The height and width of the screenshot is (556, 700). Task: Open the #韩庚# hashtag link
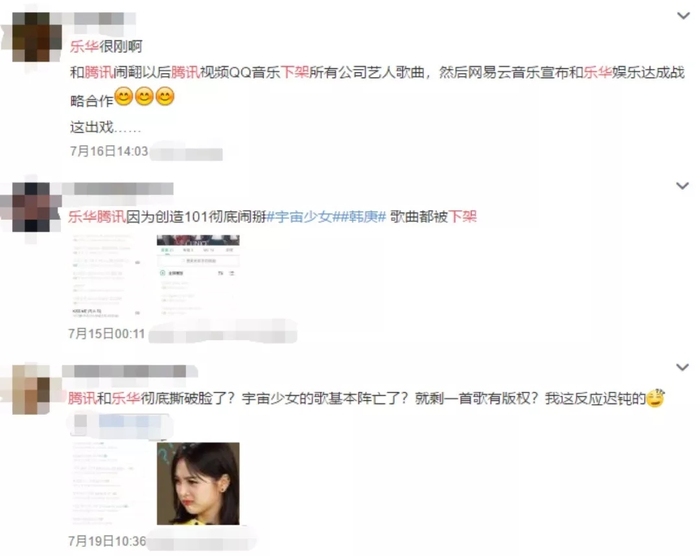tap(360, 217)
